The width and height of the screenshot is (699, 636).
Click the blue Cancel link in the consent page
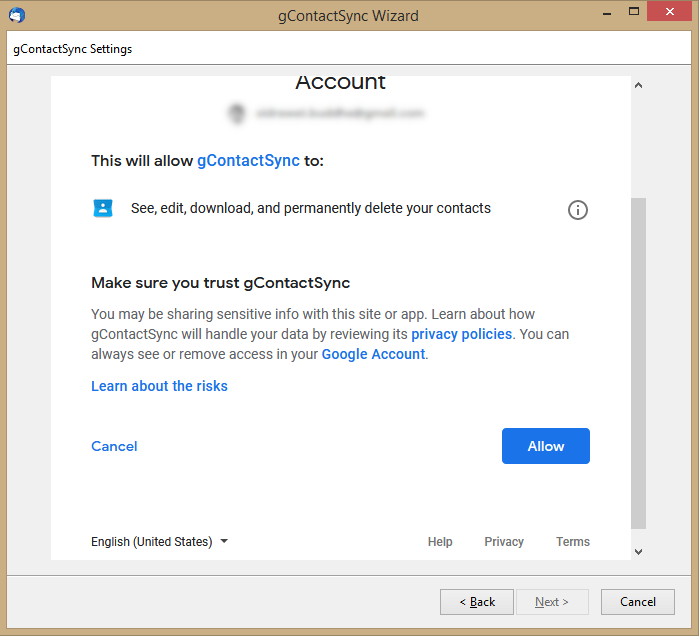114,446
